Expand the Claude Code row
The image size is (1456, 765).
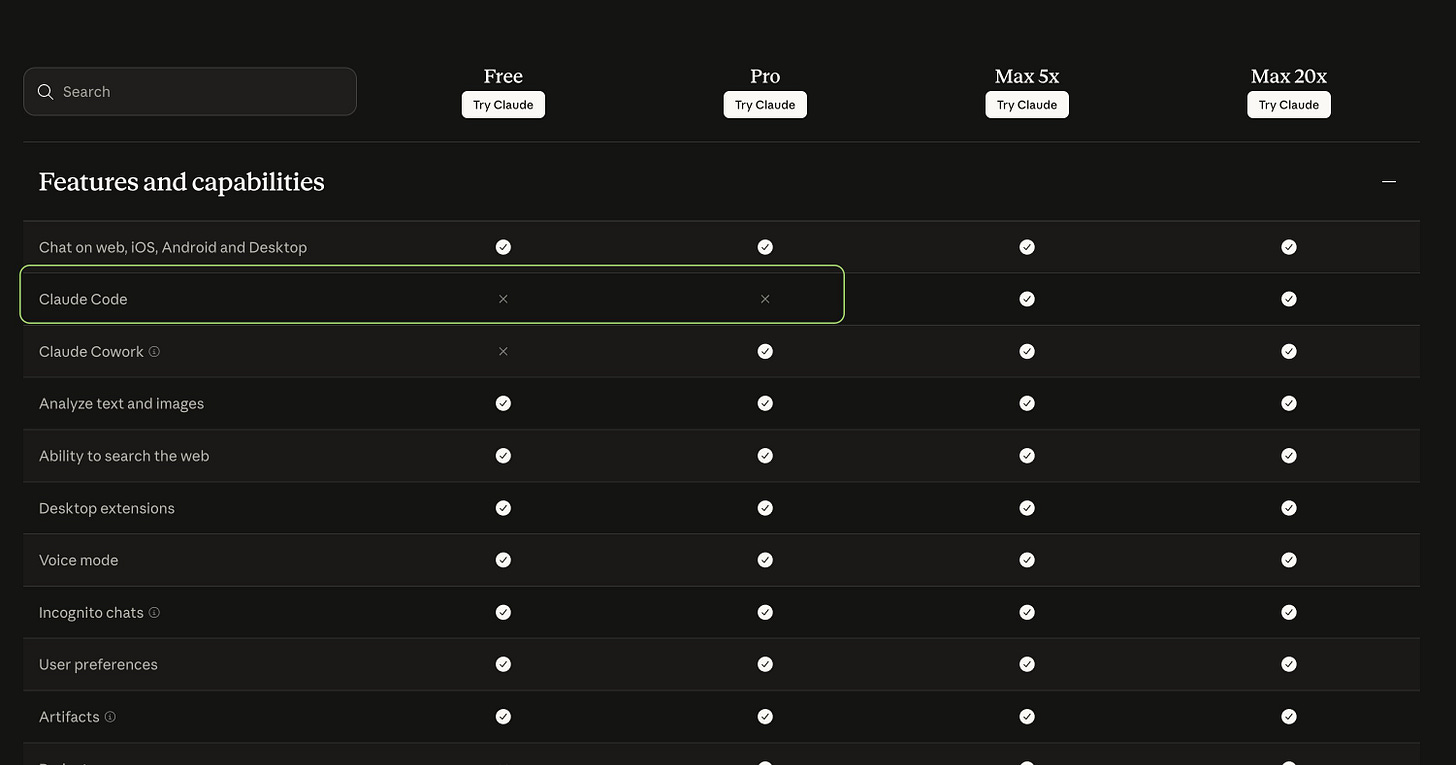pyautogui.click(x=83, y=298)
